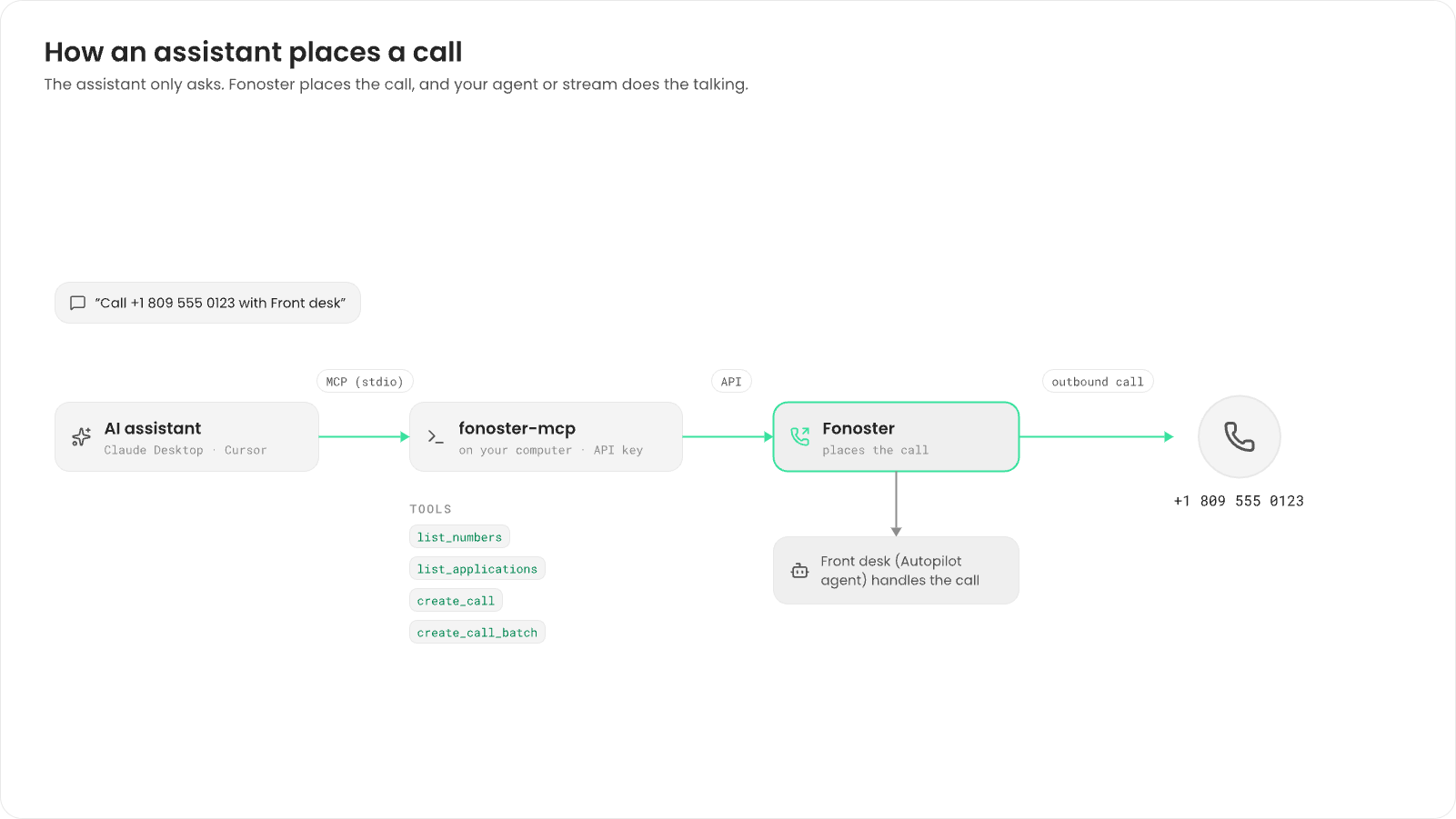Click the API connection label
Image resolution: width=1456 pixels, height=819 pixels.
point(731,382)
